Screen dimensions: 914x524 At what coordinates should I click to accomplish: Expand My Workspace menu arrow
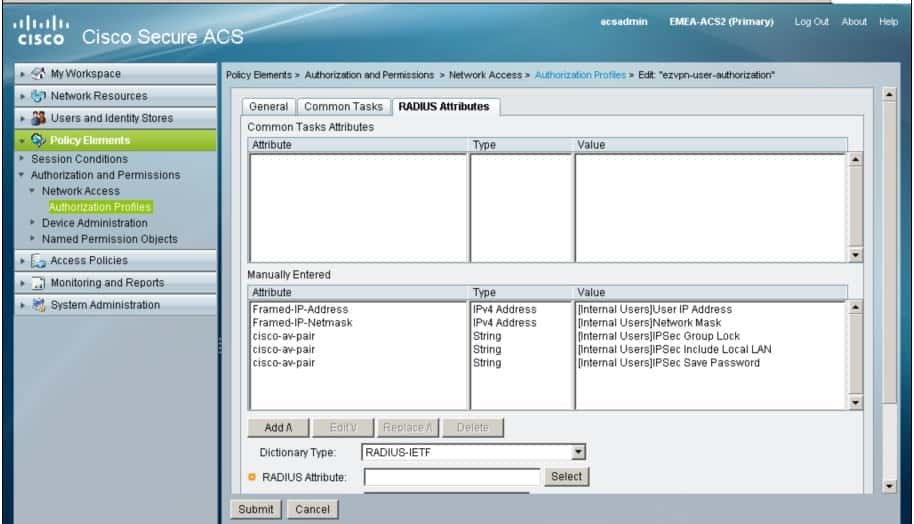click(22, 74)
